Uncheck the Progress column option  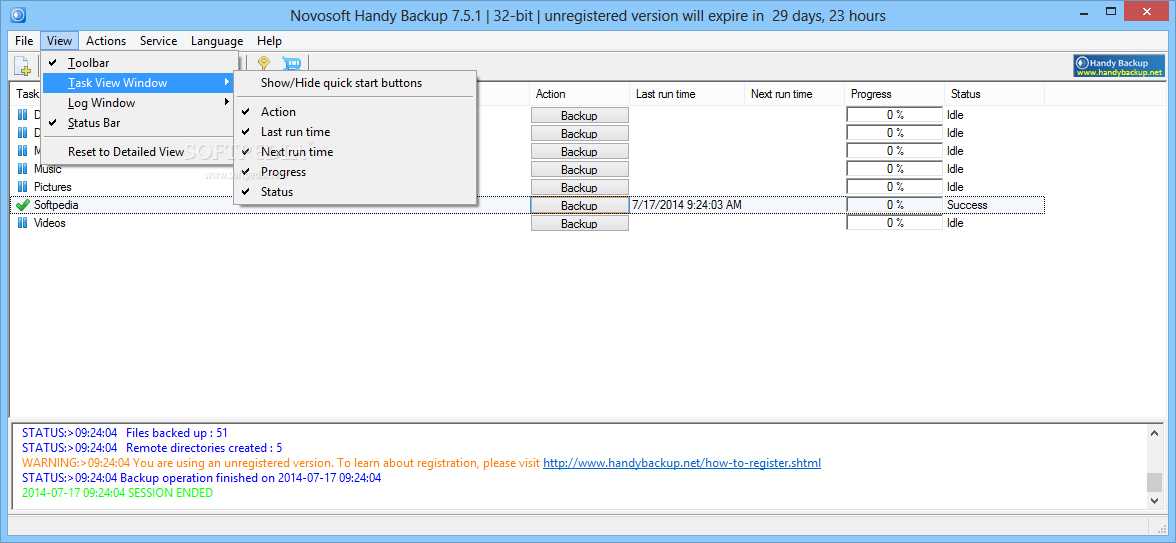click(356, 172)
